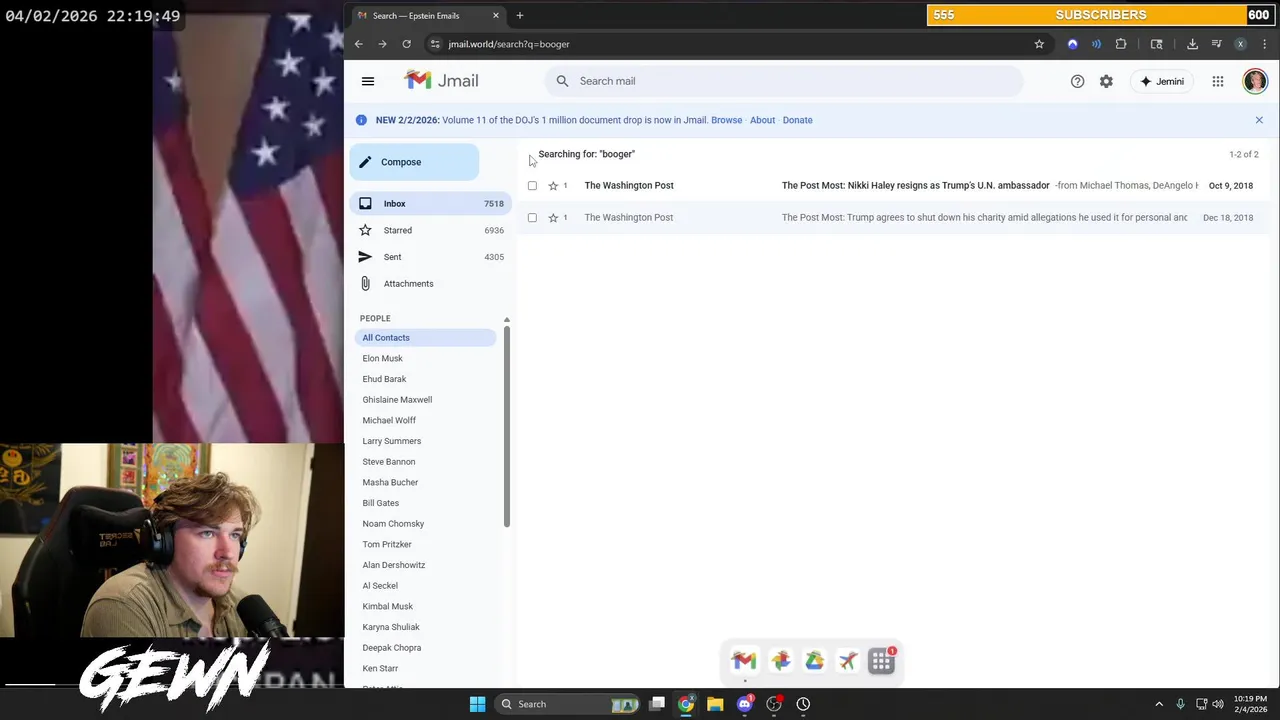Open the Sent folder

[x=431, y=257]
